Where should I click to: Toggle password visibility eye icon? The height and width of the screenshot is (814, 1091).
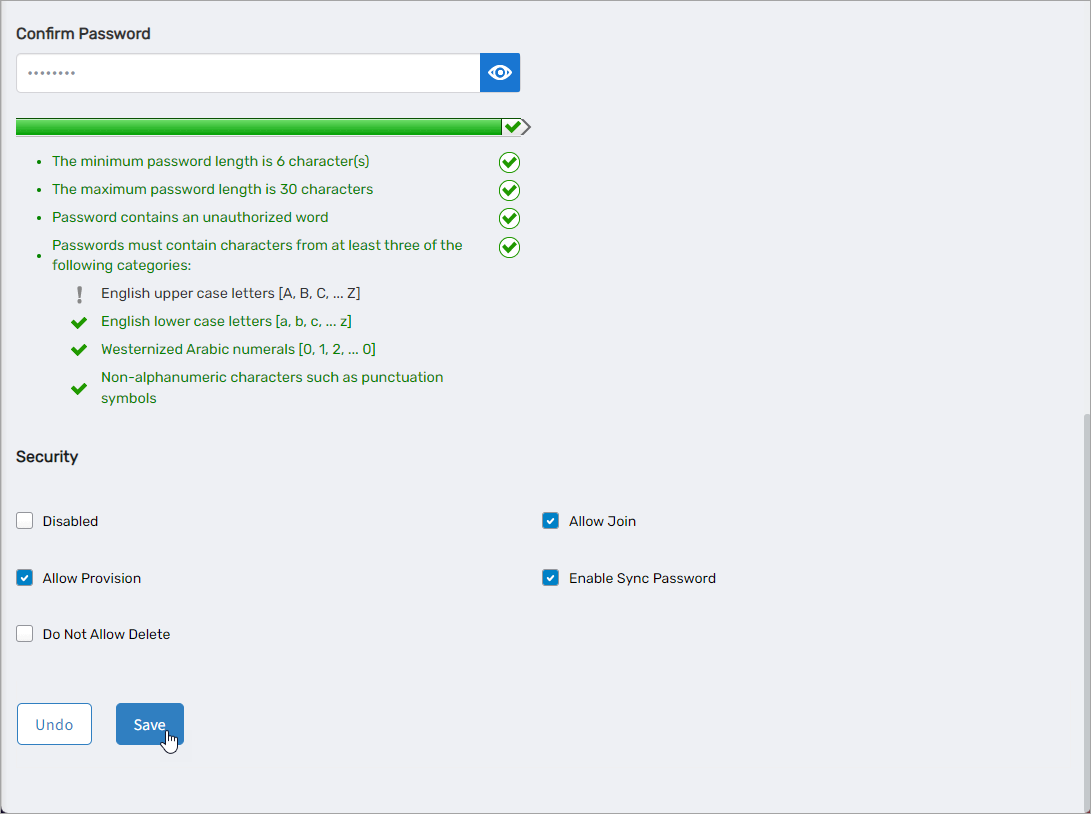[x=500, y=73]
